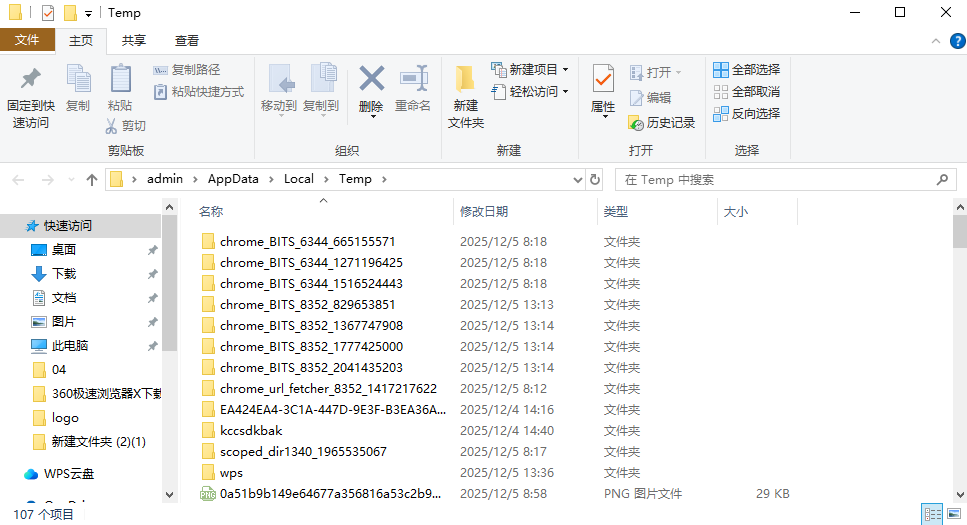Image resolution: width=967 pixels, height=525 pixels.
Task: Click sidebar scroll down arrow
Action: click(x=170, y=495)
